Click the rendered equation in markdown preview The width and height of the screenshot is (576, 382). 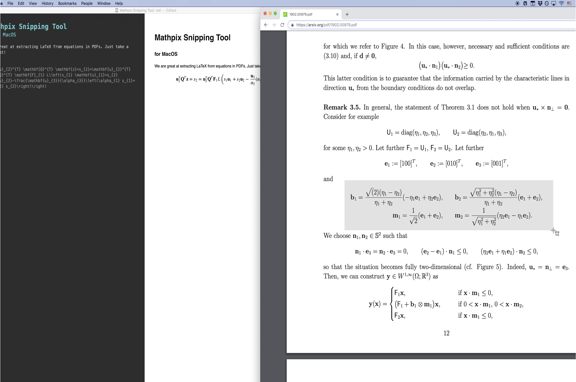tap(217, 79)
